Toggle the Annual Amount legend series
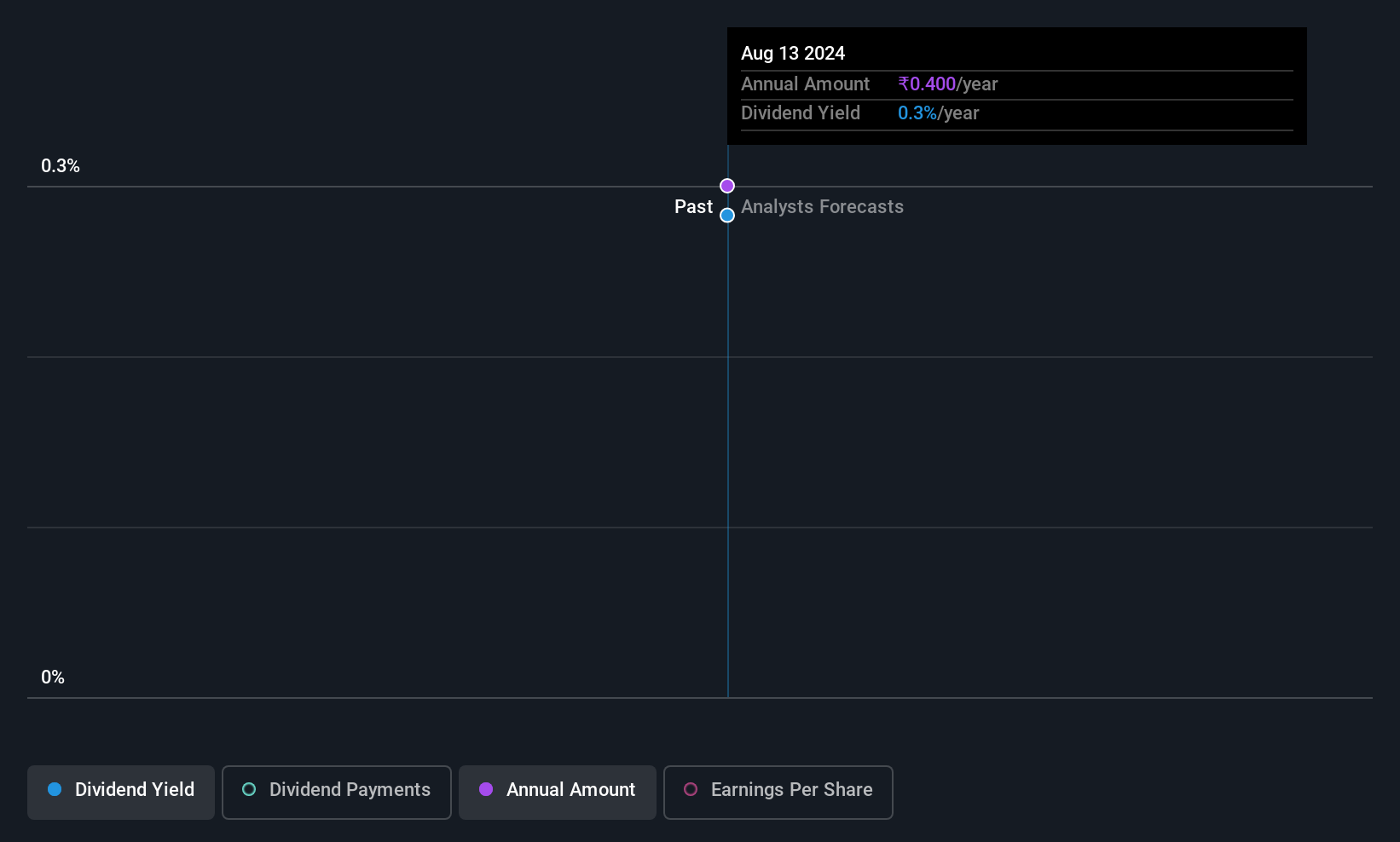This screenshot has width=1400, height=842. pyautogui.click(x=558, y=792)
